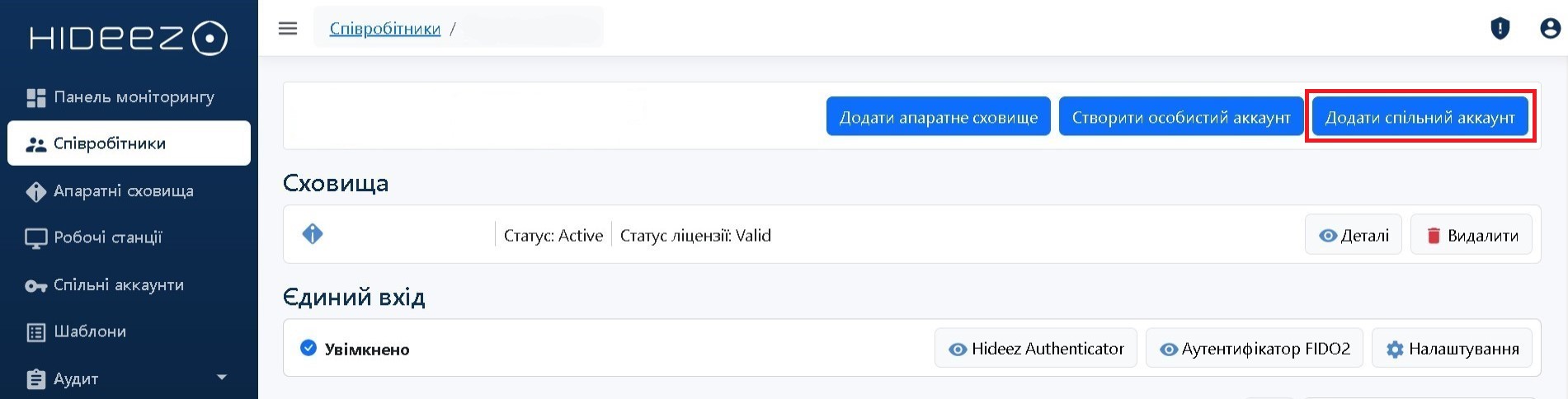Open Робочі станції page

tap(107, 238)
